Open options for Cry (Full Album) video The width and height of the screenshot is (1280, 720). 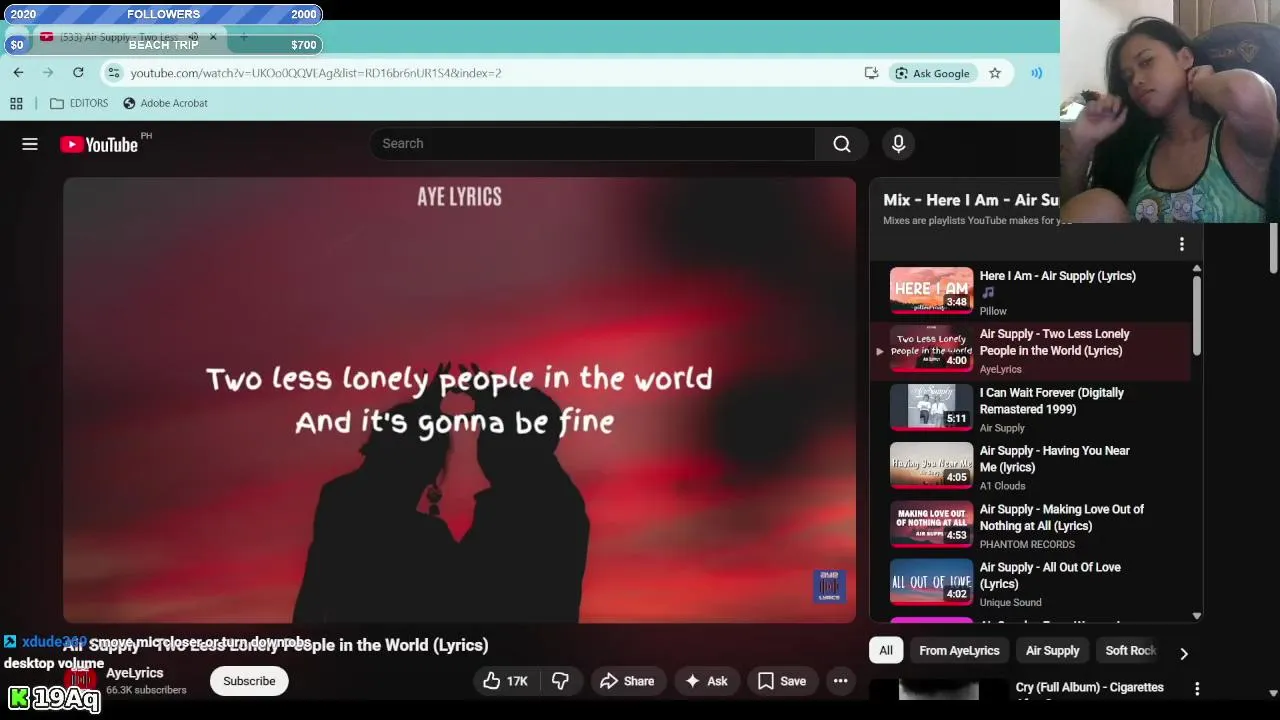click(1197, 688)
